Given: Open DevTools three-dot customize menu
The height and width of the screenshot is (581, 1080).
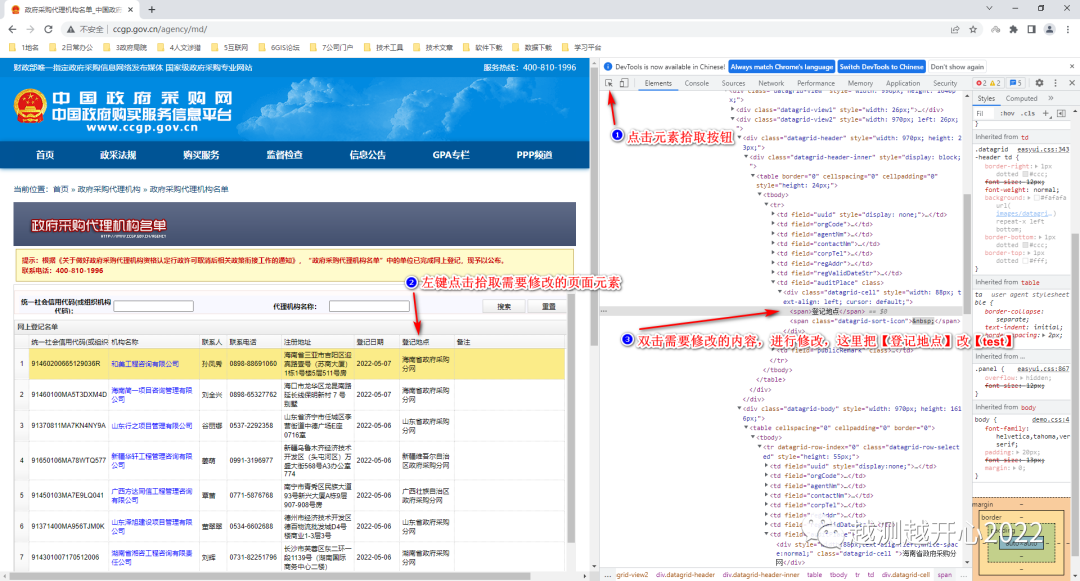Looking at the screenshot, I should [1056, 83].
